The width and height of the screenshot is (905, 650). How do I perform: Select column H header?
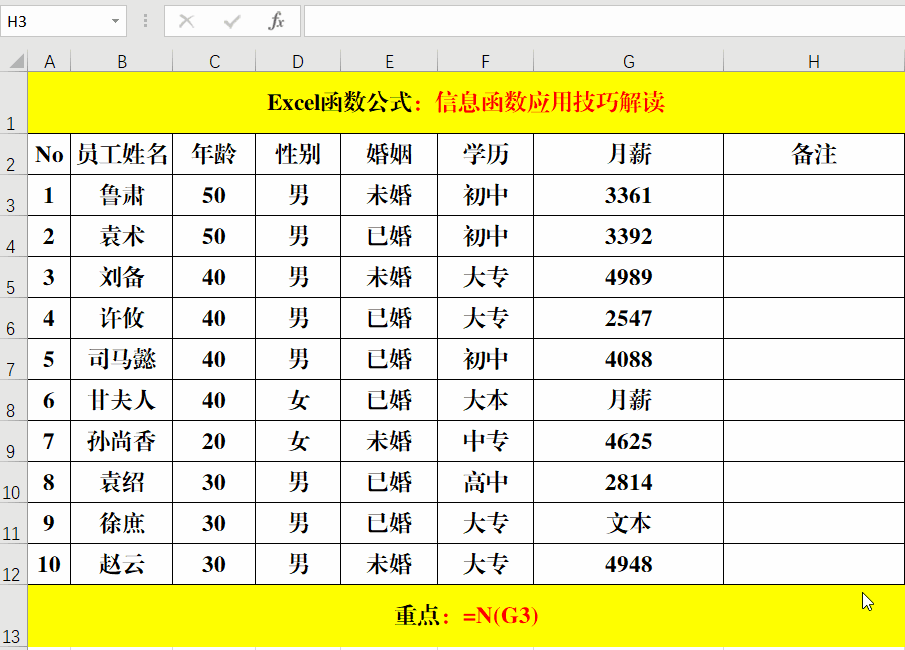pyautogui.click(x=814, y=61)
